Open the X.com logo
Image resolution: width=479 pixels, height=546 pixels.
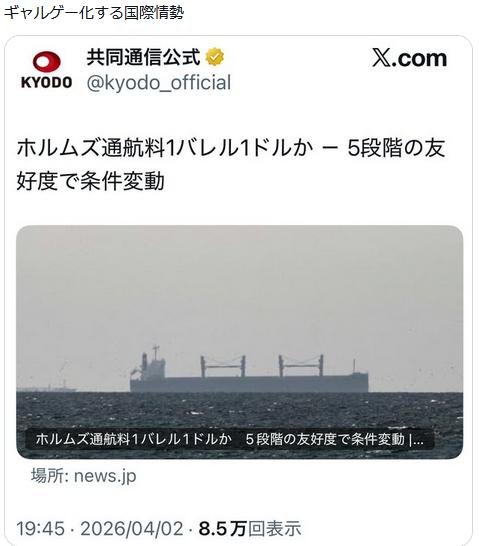pos(409,58)
